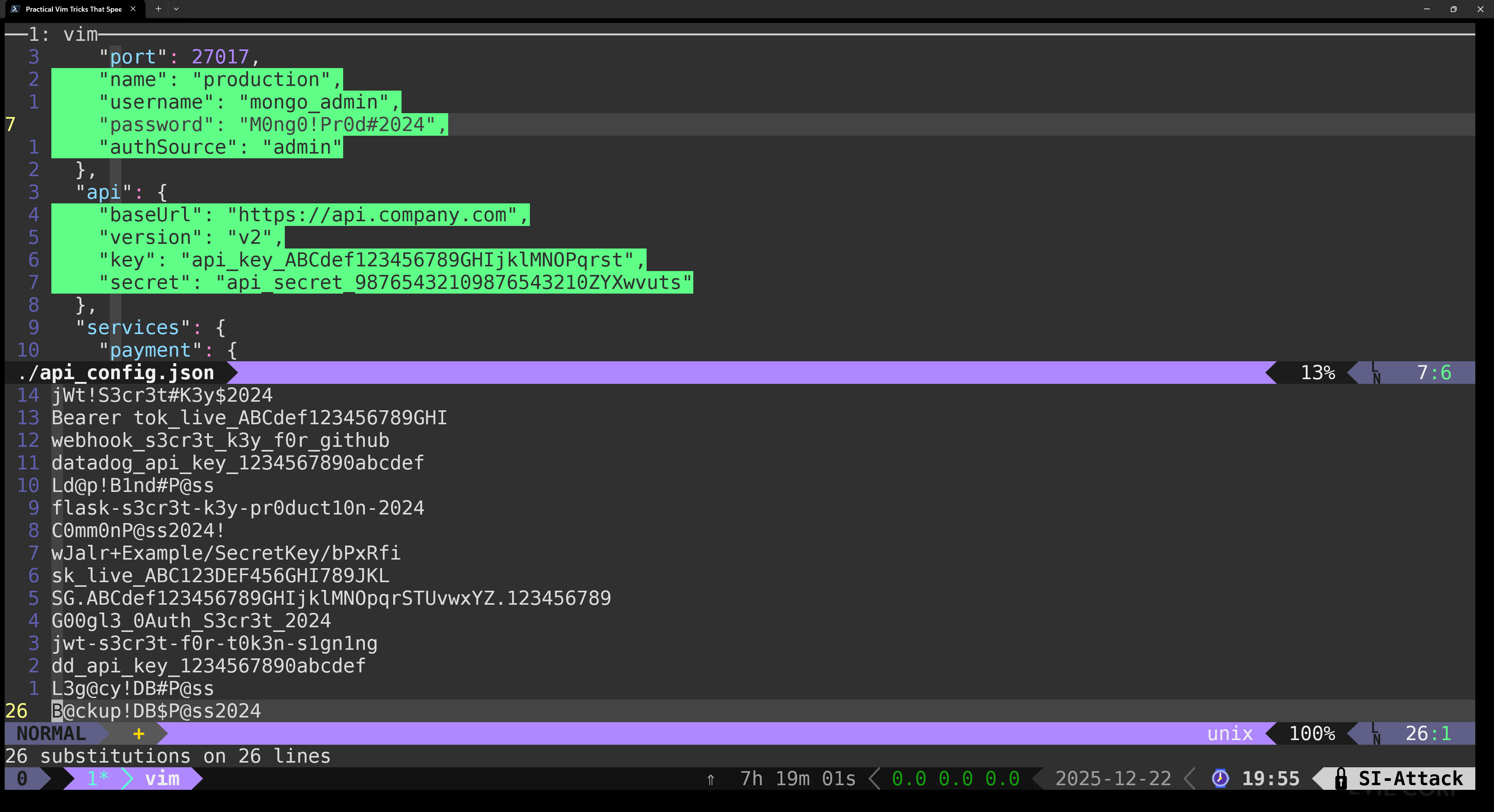
Task: Click the "port": 27017 line
Action: coord(179,57)
